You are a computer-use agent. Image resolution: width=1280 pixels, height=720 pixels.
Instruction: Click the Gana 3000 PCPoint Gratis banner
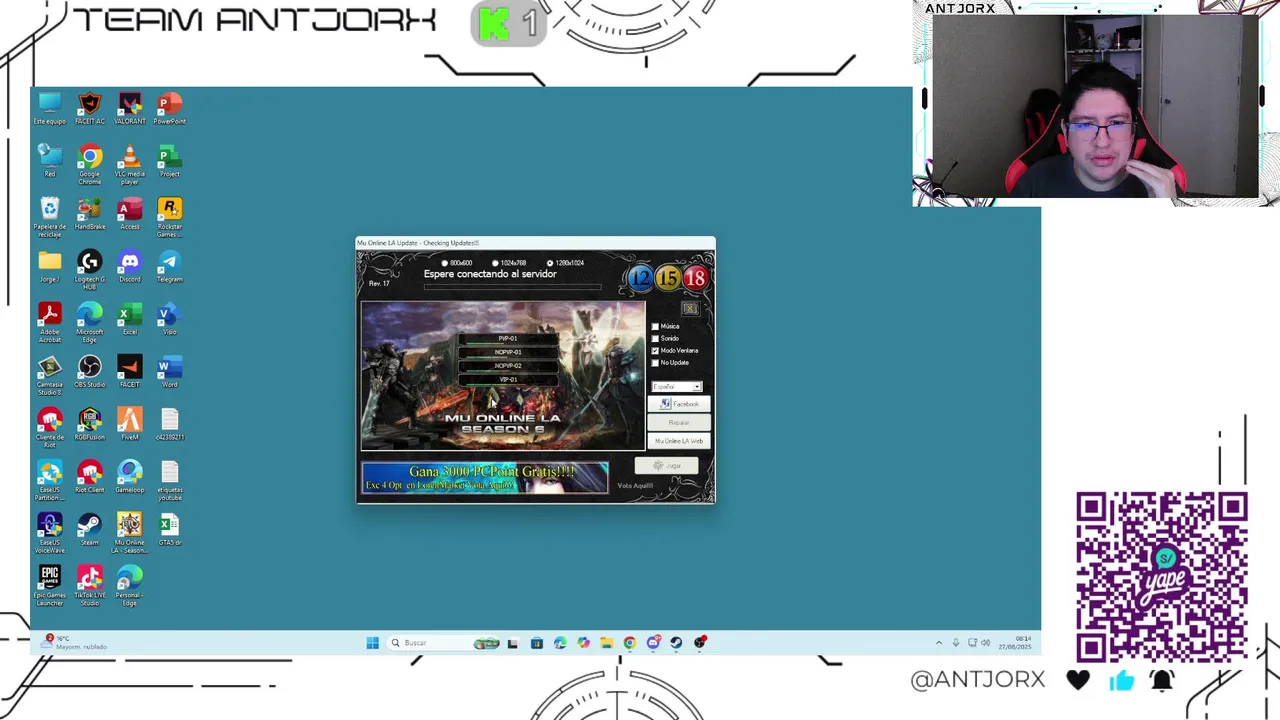[485, 478]
